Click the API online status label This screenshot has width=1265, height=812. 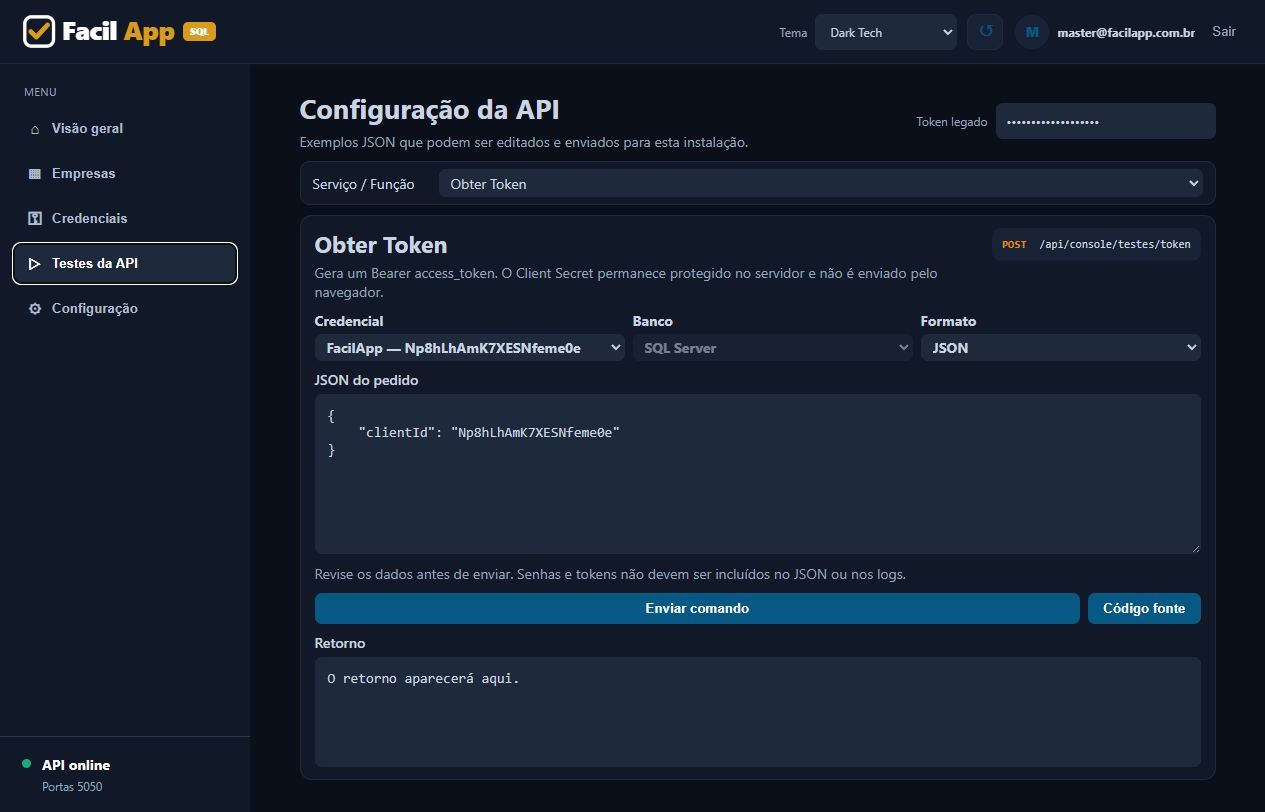tap(76, 765)
